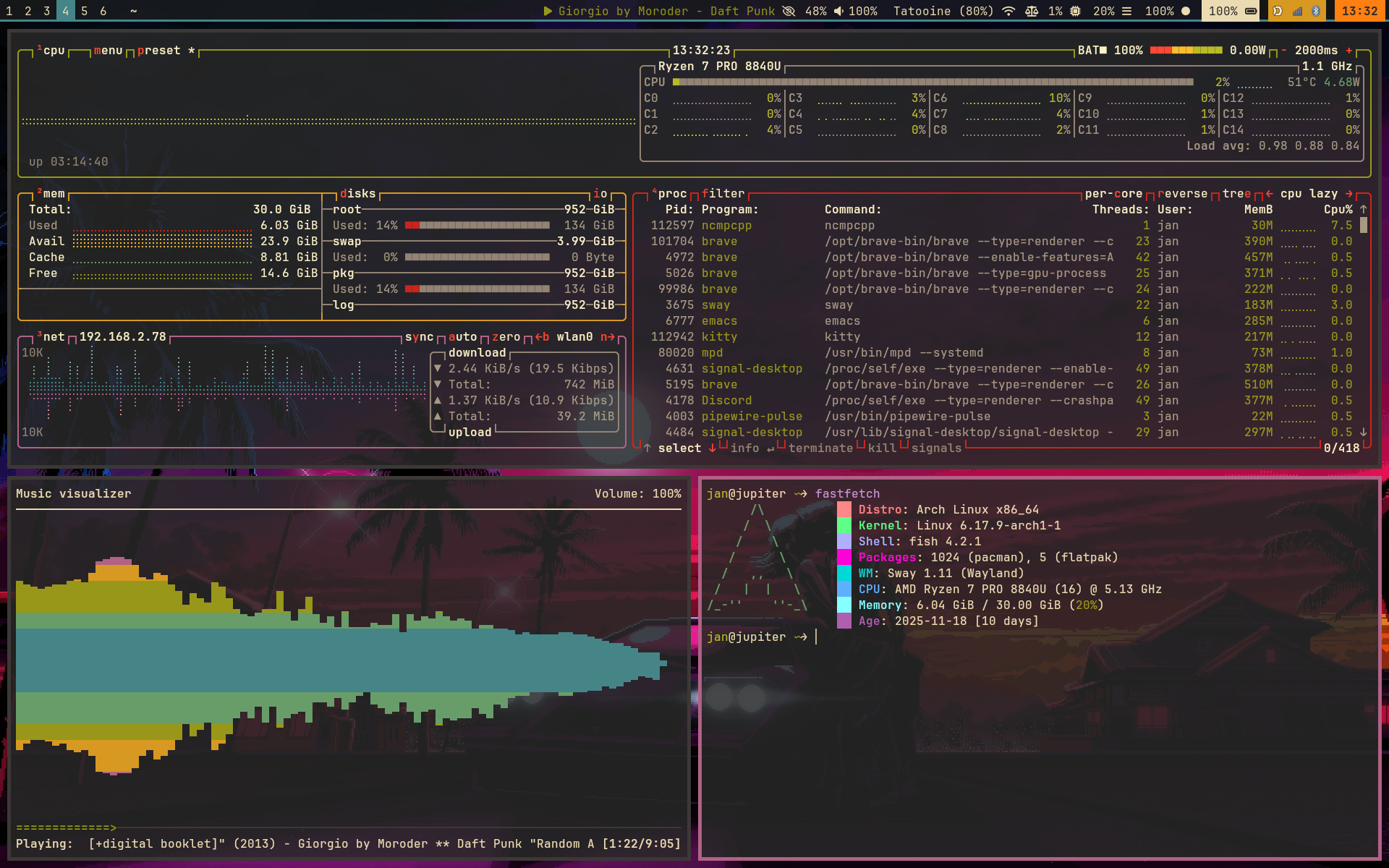Viewport: 1389px width, 868px height.
Task: Click the Wi-Fi signal icon
Action: point(1008,11)
